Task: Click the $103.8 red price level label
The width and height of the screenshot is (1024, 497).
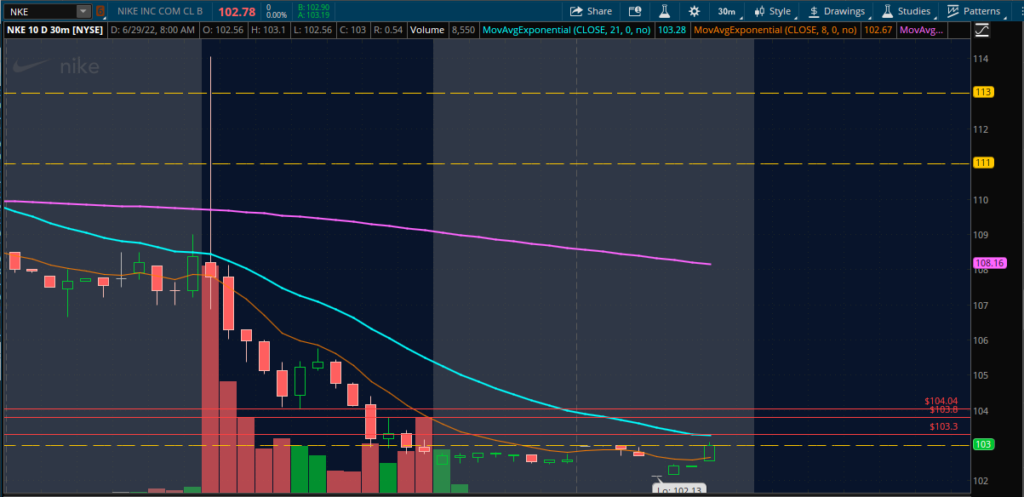Action: (x=944, y=409)
